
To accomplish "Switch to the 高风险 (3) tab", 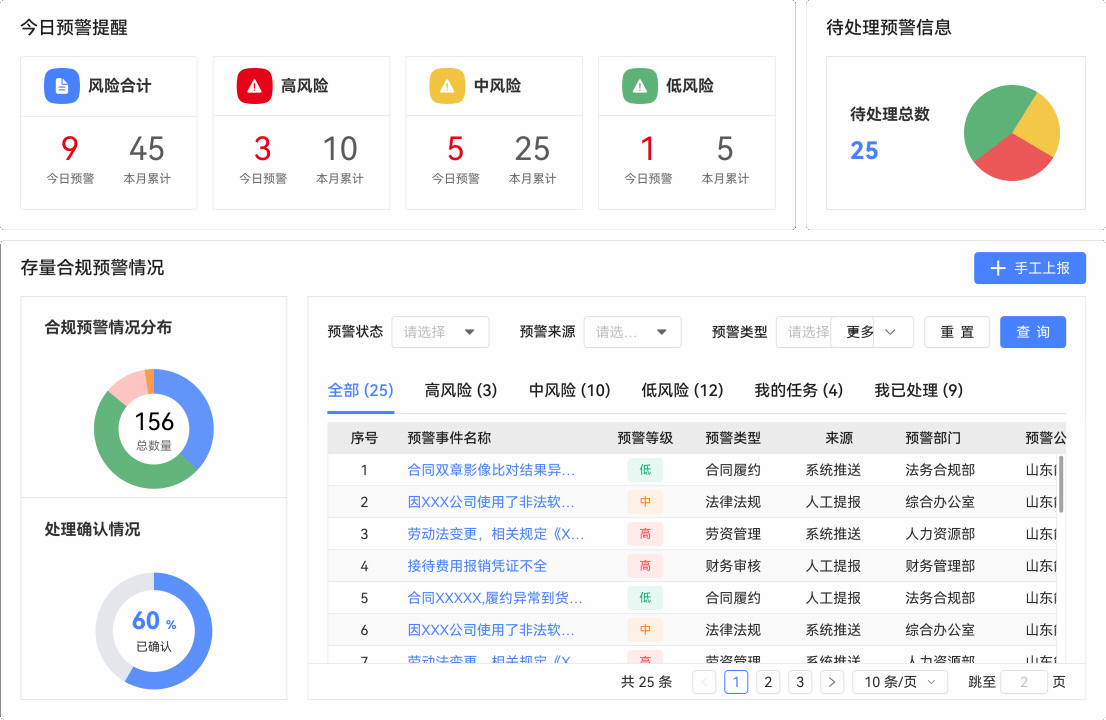I will [461, 390].
